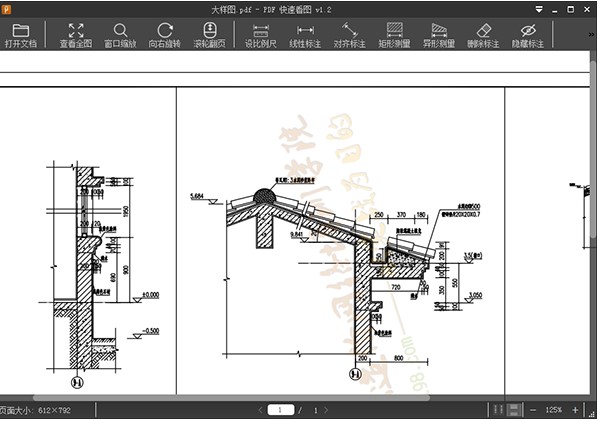This screenshot has height=421, width=602.
Task: Click the -0.500 elevation label
Action: tap(150, 331)
